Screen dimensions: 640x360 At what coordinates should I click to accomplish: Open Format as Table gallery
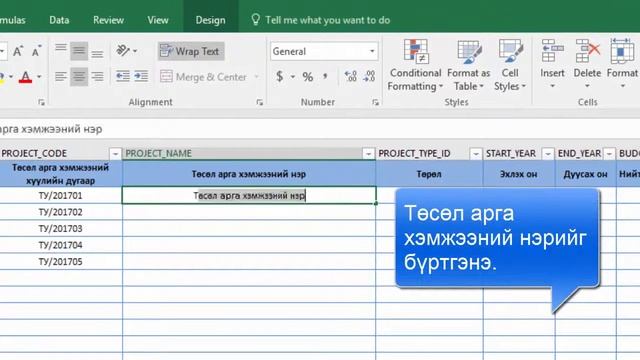469,65
